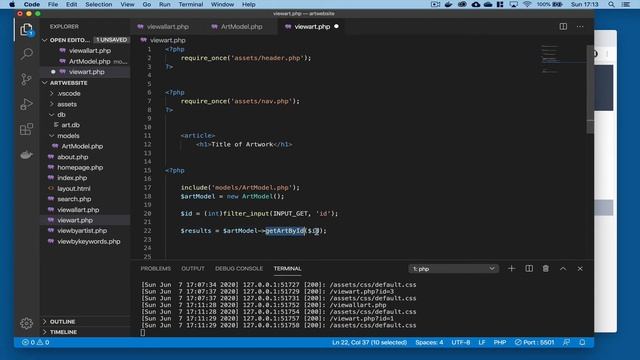The width and height of the screenshot is (640, 360).
Task: Open the Source Control view
Action: pos(27,79)
